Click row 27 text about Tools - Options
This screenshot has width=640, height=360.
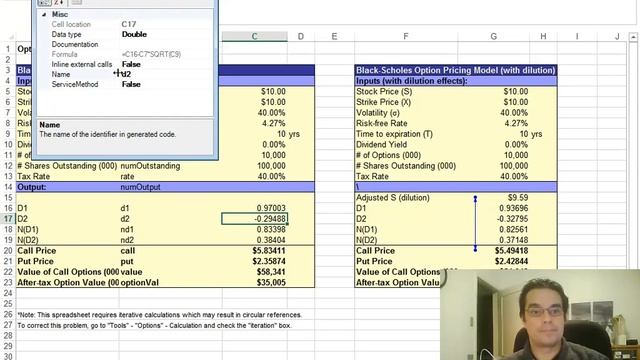click(154, 325)
